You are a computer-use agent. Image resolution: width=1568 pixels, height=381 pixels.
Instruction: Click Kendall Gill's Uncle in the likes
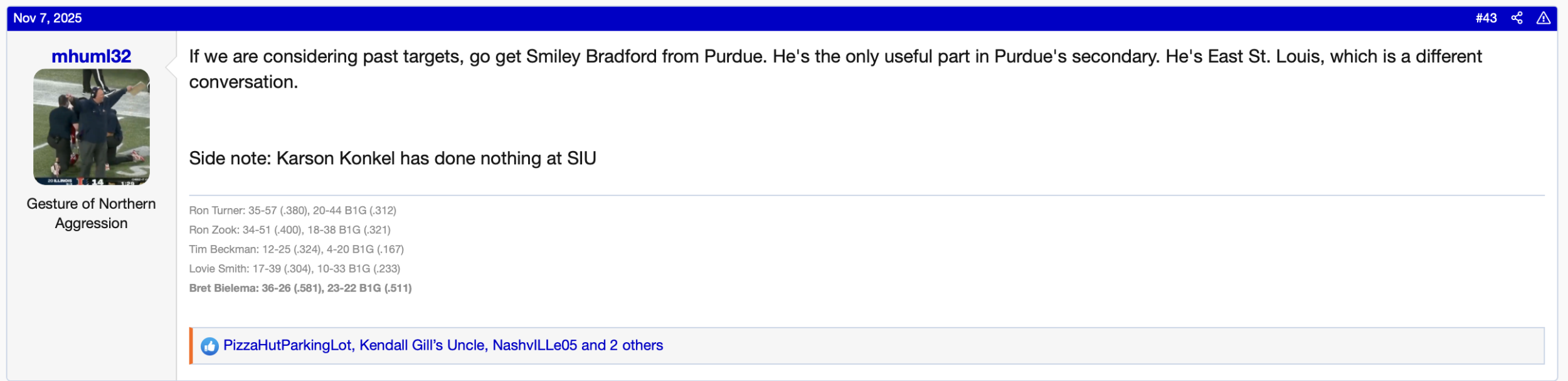coord(421,345)
